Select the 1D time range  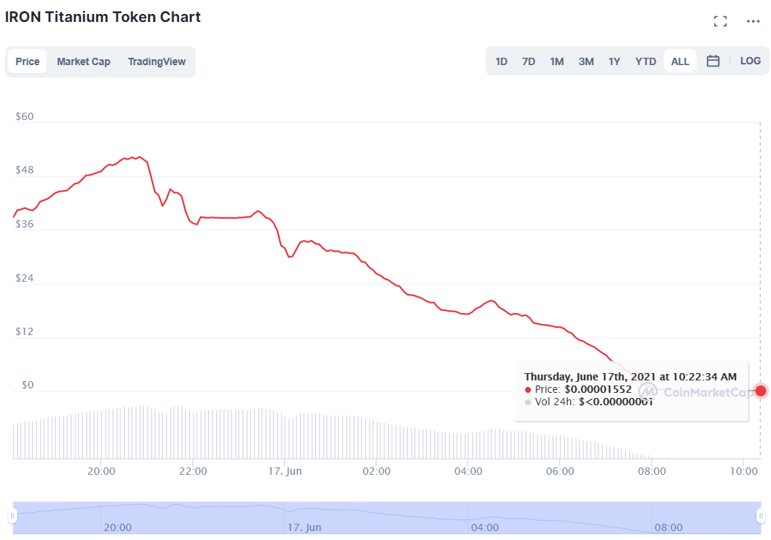(501, 62)
